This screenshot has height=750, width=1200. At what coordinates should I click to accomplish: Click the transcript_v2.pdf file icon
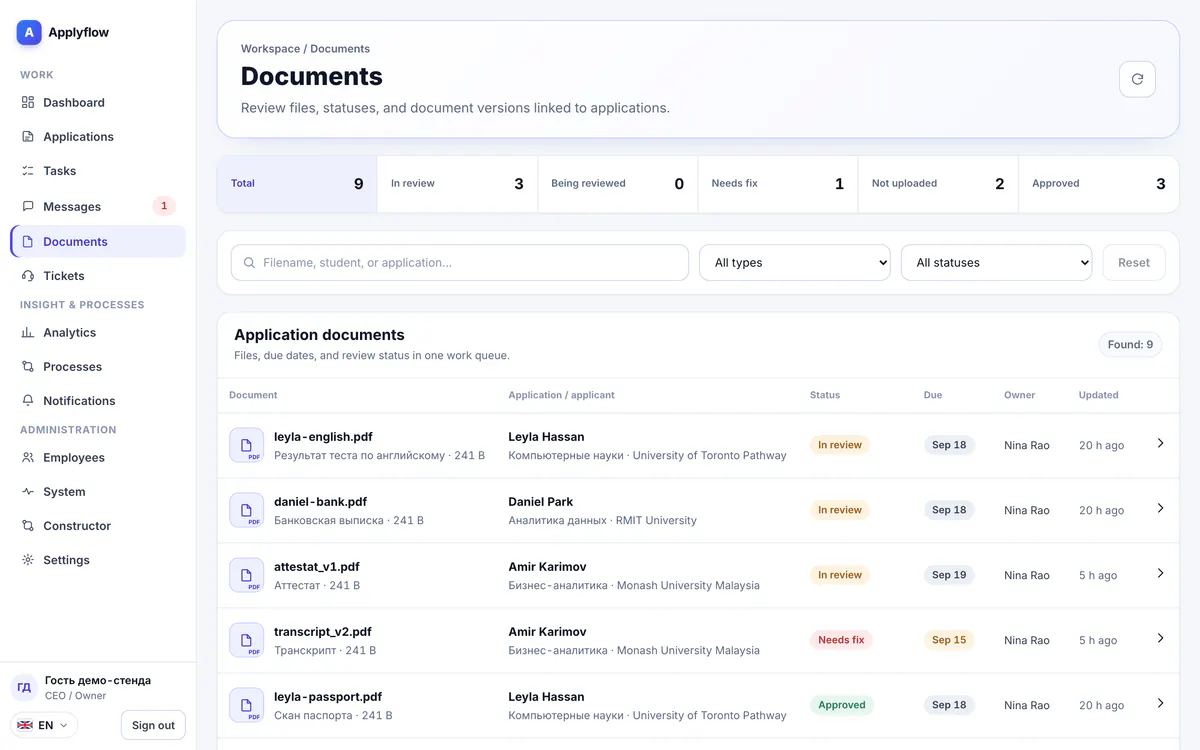(x=247, y=640)
